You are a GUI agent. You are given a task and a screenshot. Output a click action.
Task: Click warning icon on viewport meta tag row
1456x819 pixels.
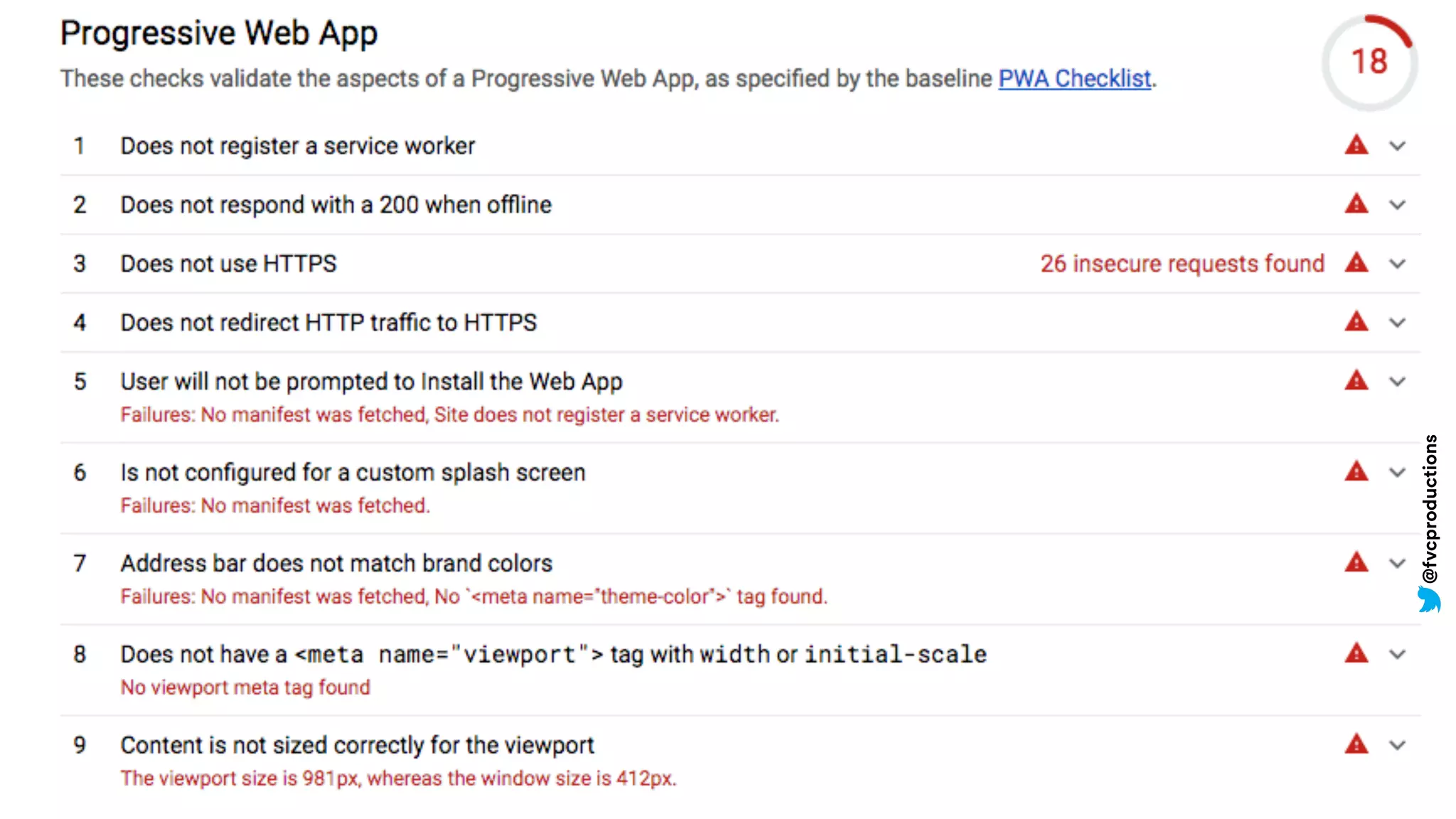(1356, 653)
